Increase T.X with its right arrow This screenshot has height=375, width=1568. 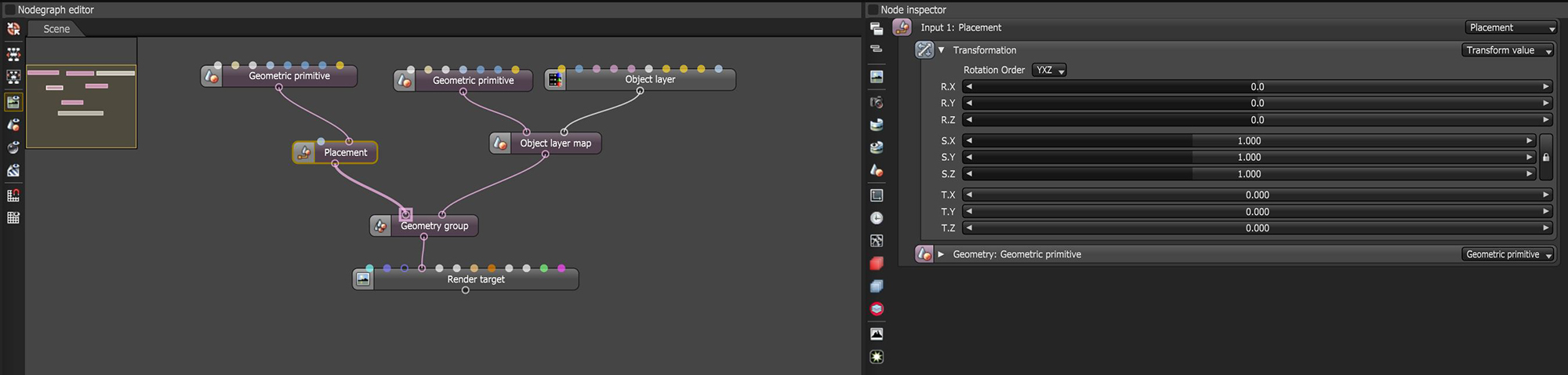1546,195
